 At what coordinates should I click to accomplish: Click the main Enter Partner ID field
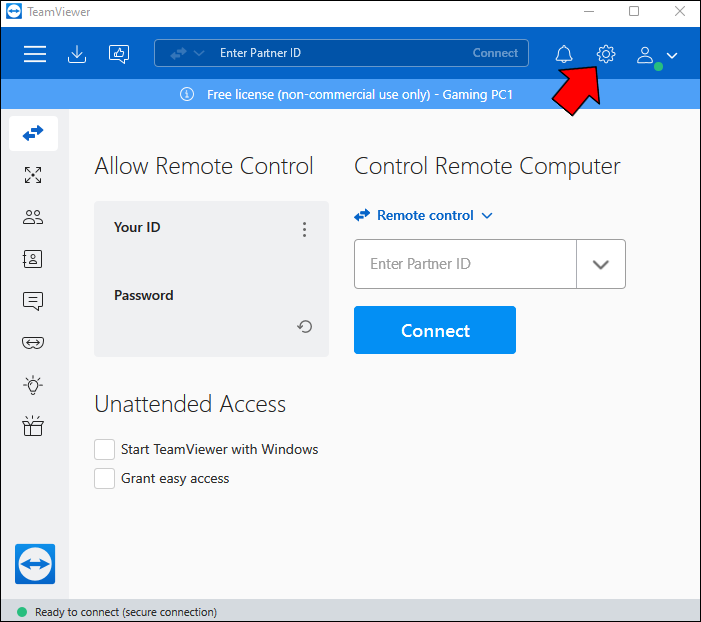(x=465, y=264)
